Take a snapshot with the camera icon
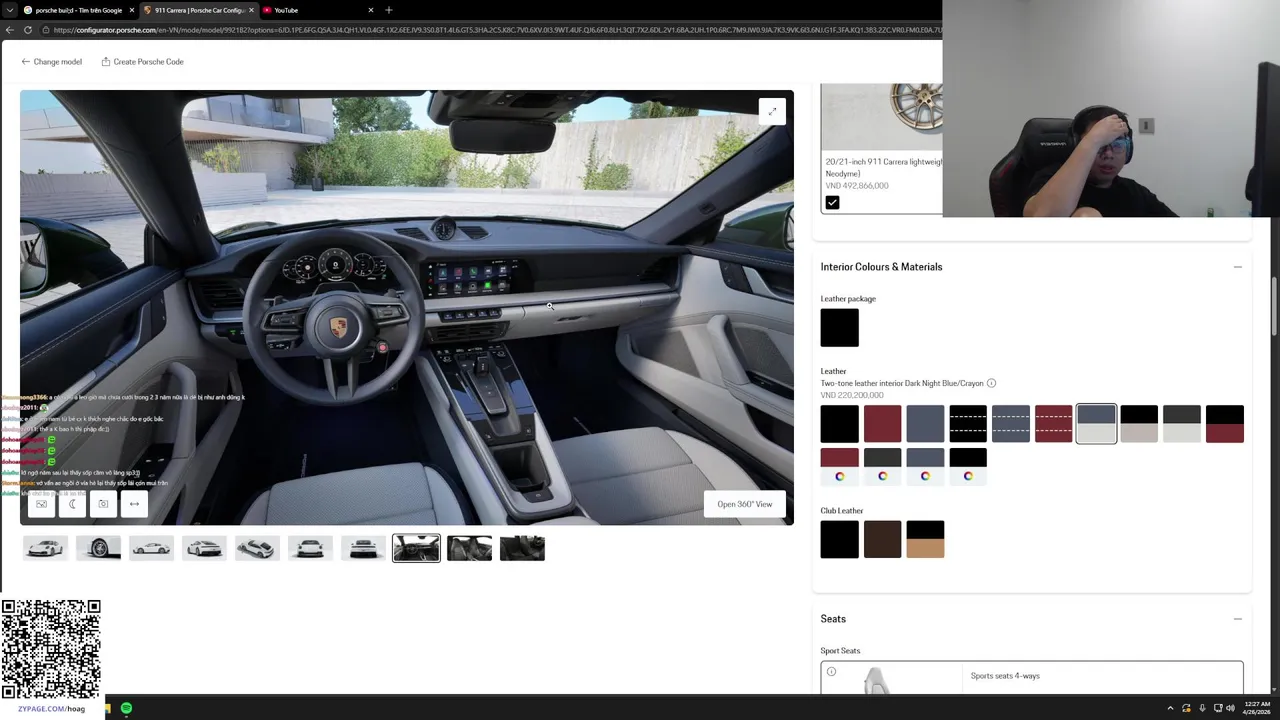 [x=103, y=504]
